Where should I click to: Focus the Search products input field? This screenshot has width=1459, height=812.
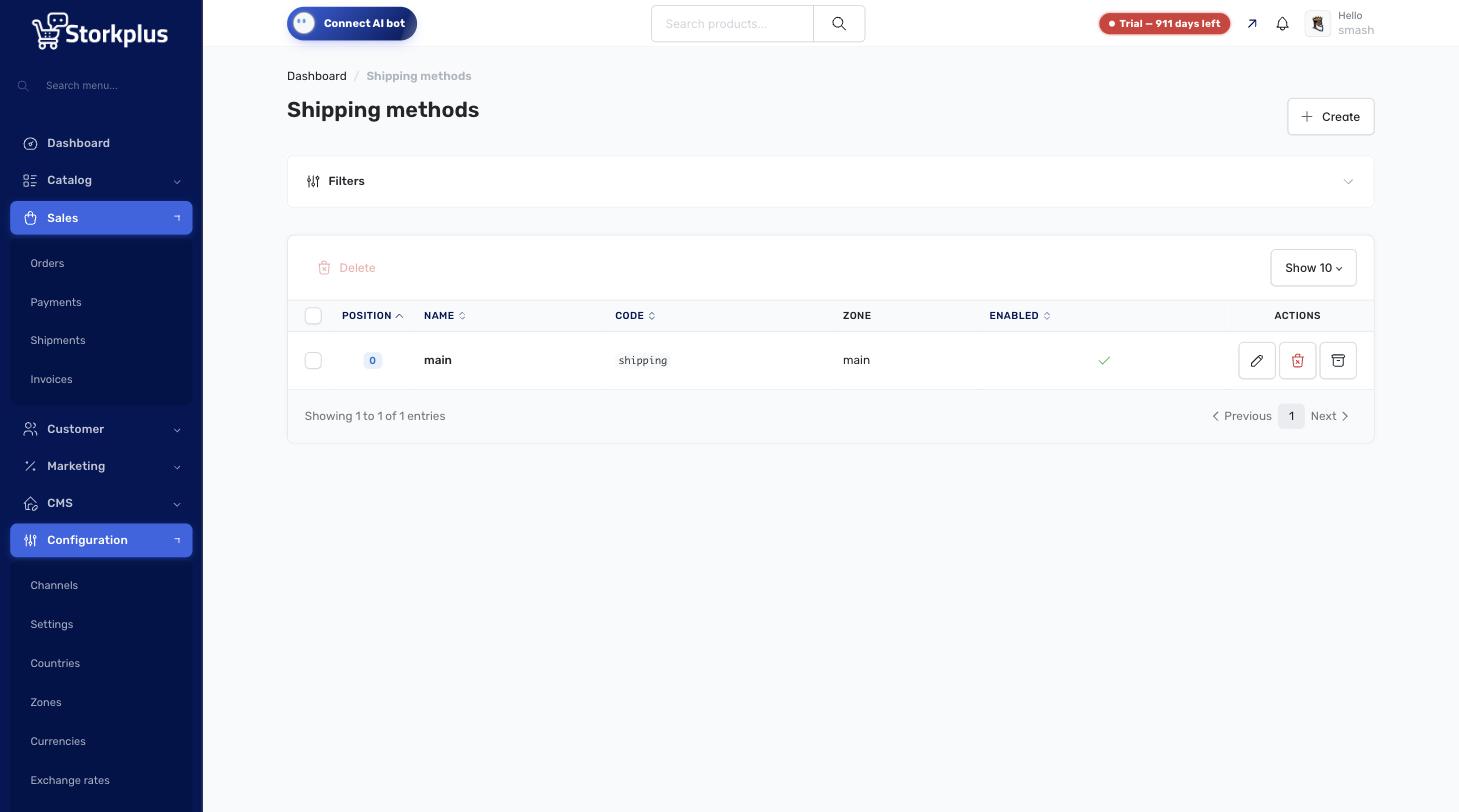pyautogui.click(x=732, y=23)
